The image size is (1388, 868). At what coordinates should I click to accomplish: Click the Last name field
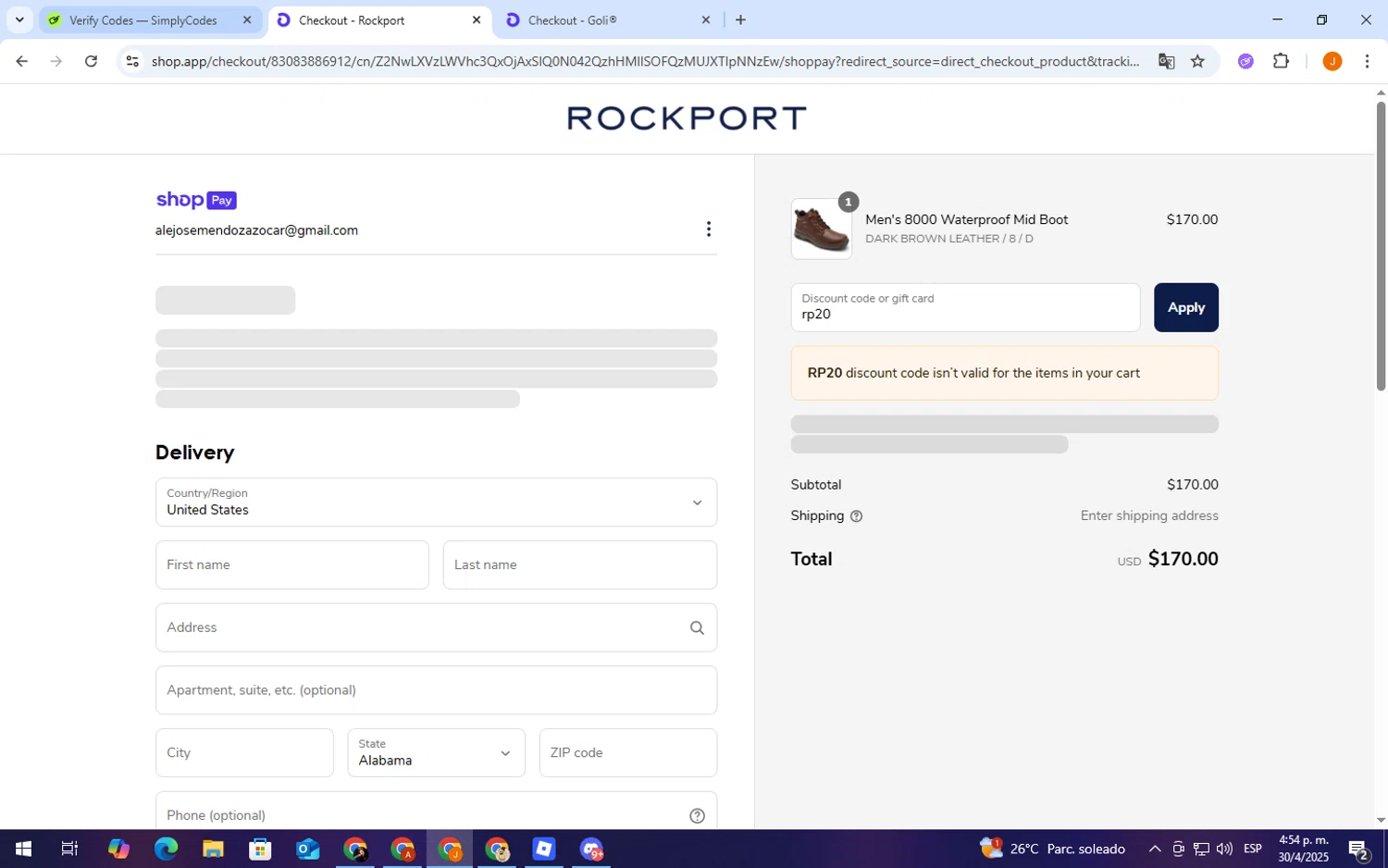[x=580, y=564]
